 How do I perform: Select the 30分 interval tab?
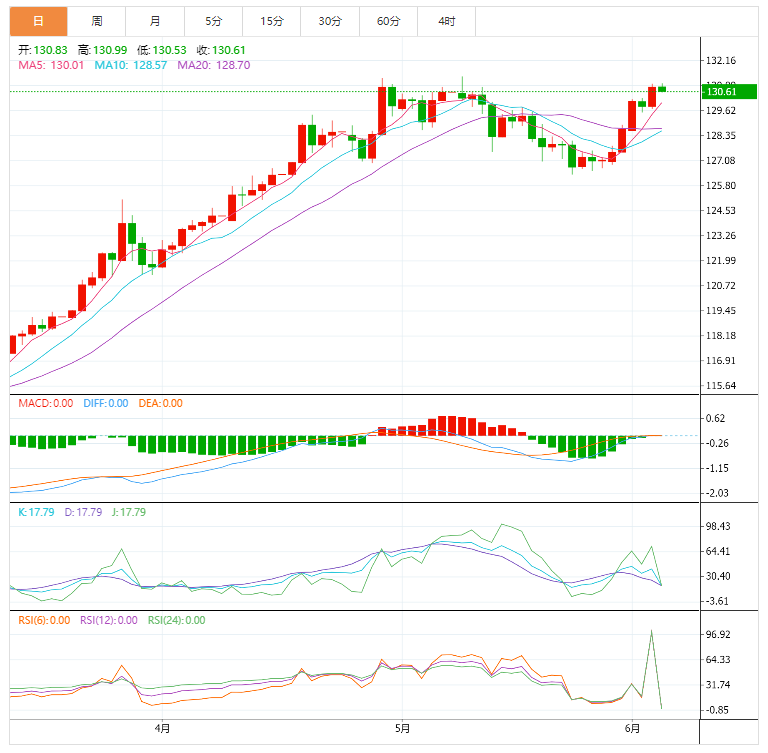click(329, 21)
